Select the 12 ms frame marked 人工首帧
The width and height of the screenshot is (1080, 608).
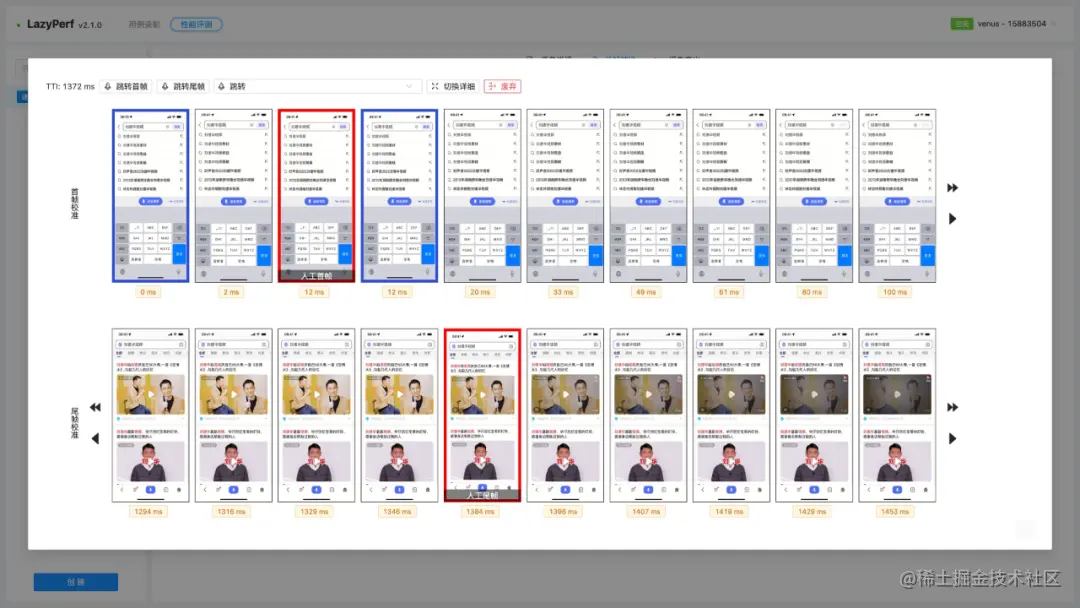tap(316, 196)
